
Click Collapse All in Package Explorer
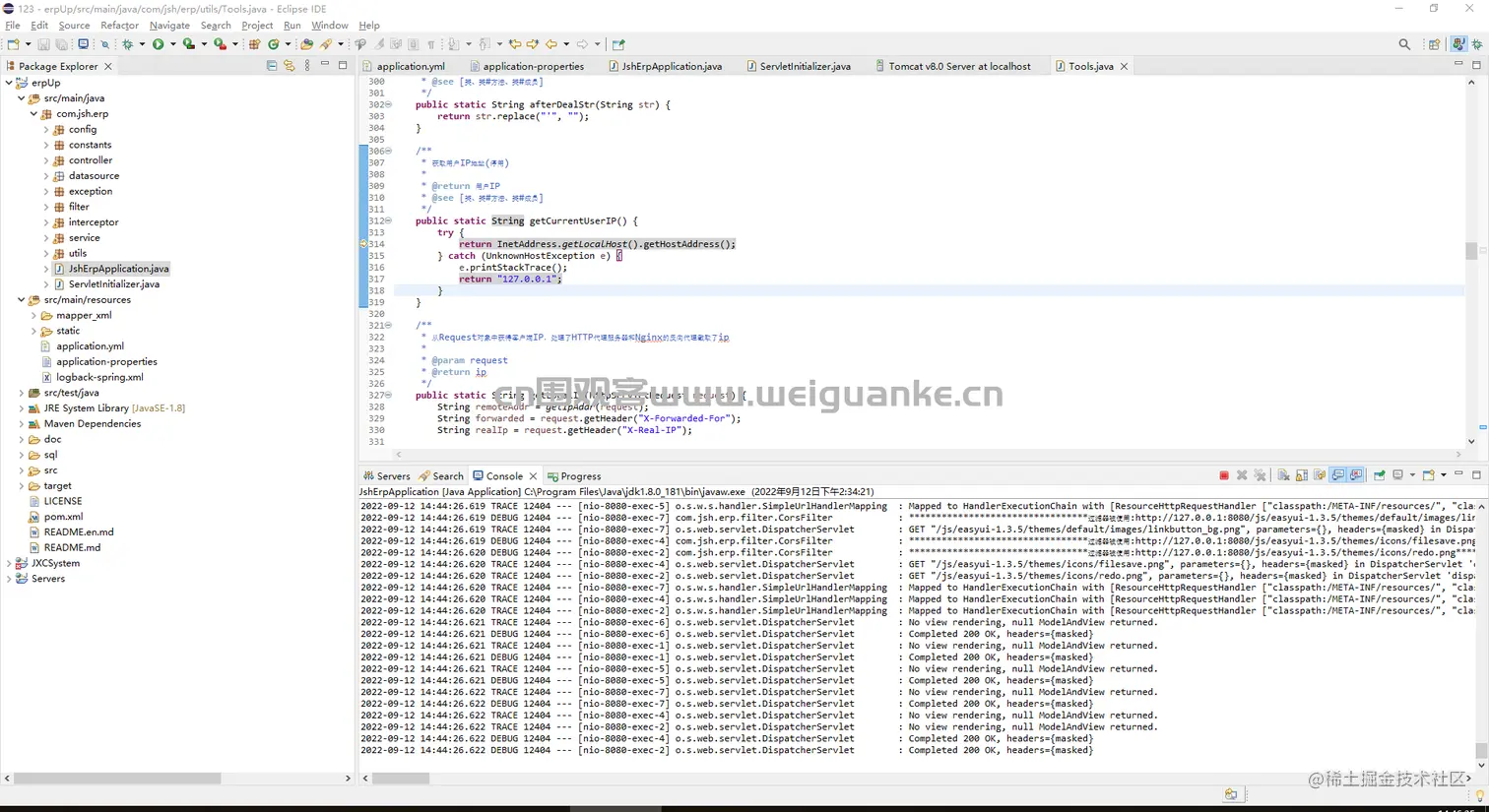pos(272,66)
